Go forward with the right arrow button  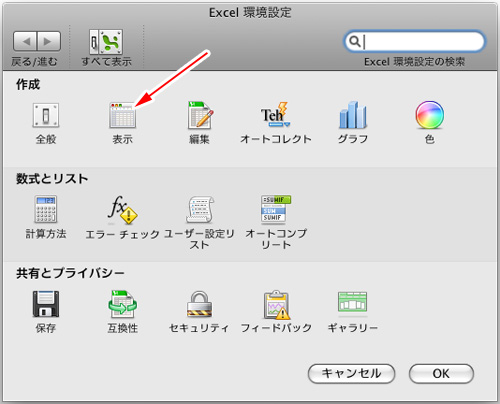tap(49, 41)
